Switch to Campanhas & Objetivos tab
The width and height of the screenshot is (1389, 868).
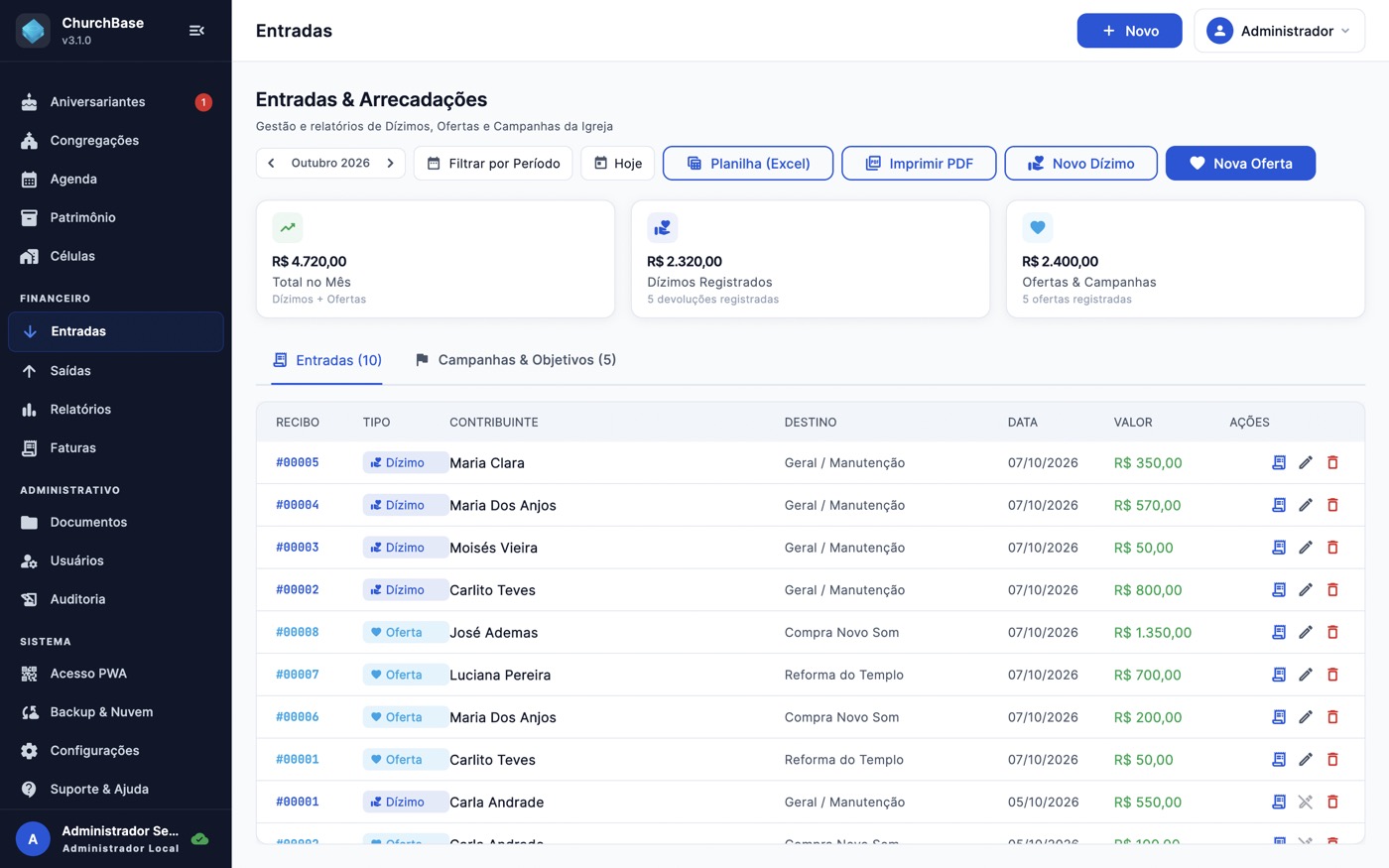(516, 360)
